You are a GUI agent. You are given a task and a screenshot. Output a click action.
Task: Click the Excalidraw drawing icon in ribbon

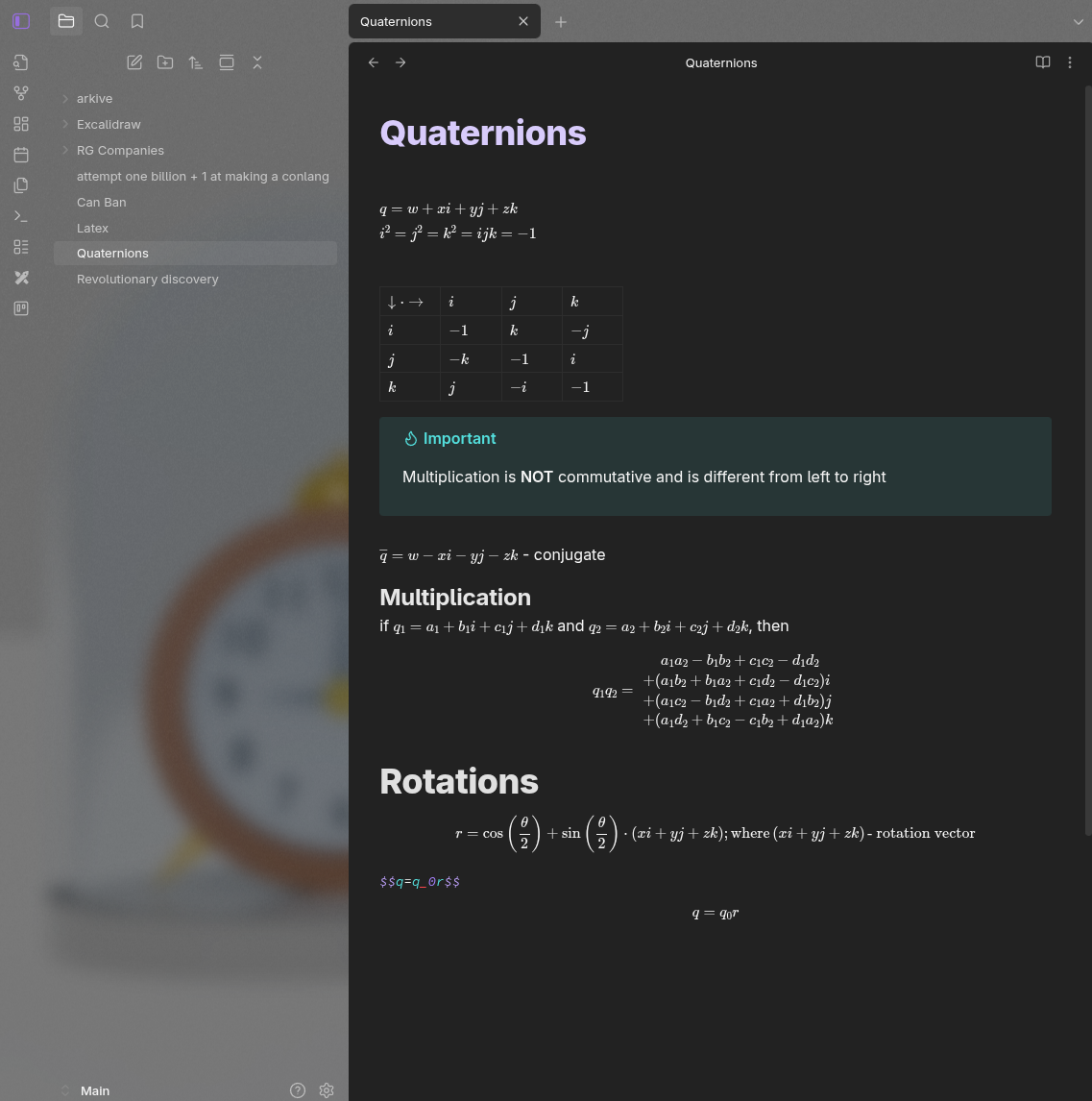[x=21, y=278]
